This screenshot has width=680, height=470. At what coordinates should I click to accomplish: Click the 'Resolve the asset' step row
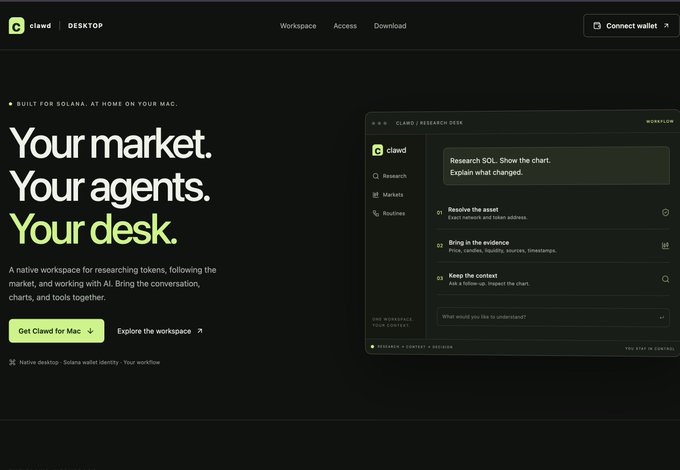[553, 213]
